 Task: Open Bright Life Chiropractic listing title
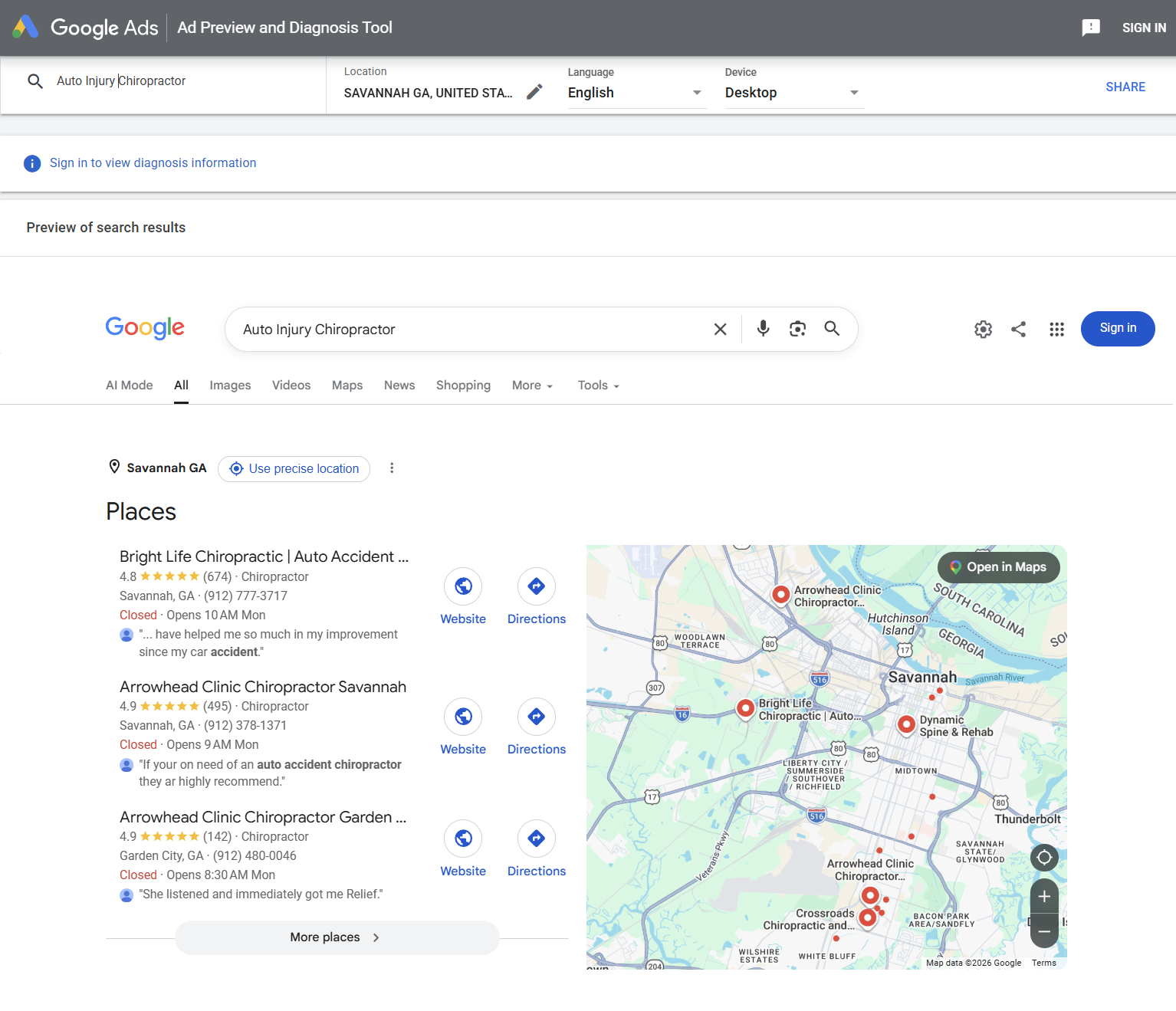tap(264, 556)
